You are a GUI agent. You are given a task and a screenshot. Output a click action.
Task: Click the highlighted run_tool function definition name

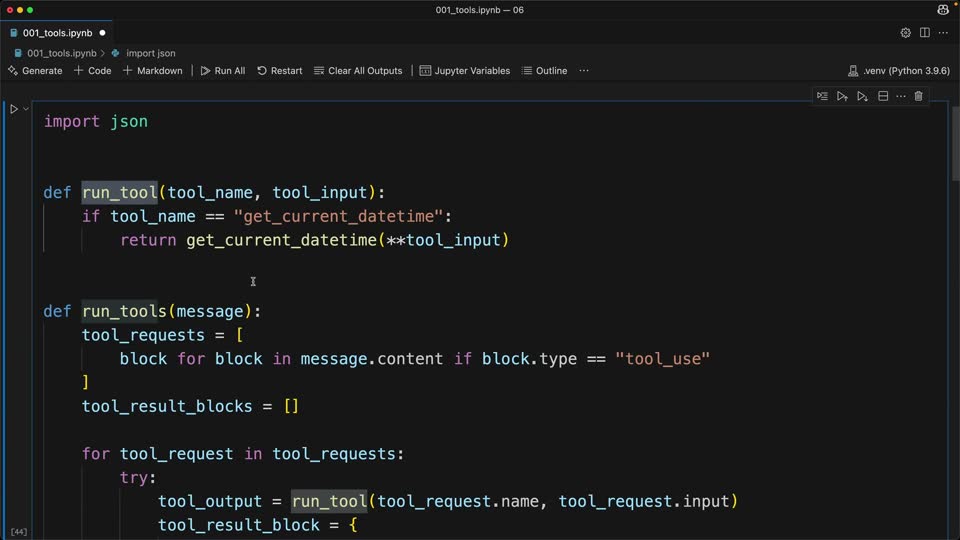(119, 193)
